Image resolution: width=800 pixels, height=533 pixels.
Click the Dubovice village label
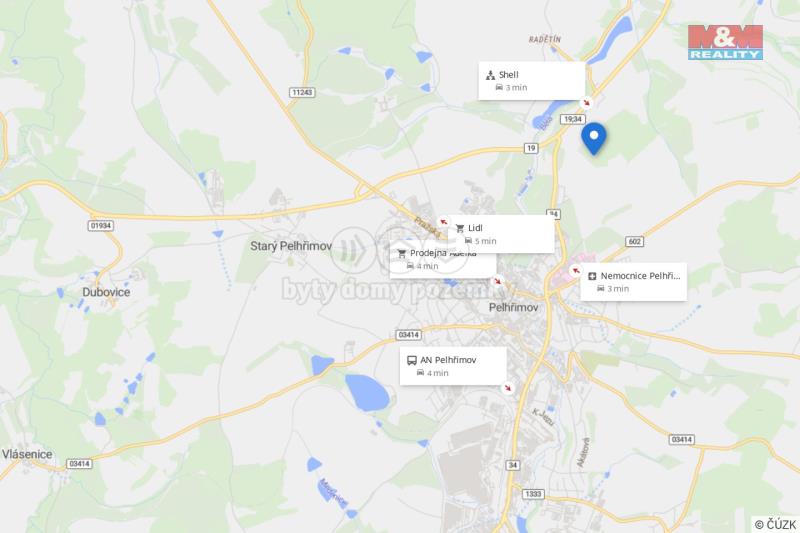[106, 292]
